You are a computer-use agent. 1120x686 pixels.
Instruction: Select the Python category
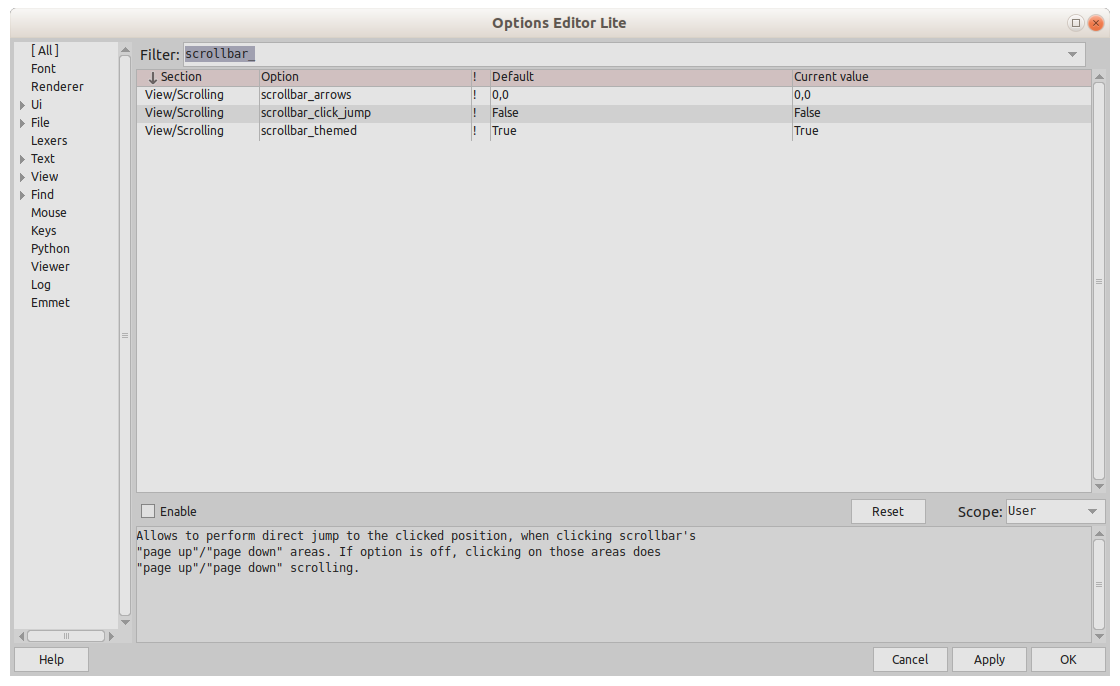[x=50, y=249]
